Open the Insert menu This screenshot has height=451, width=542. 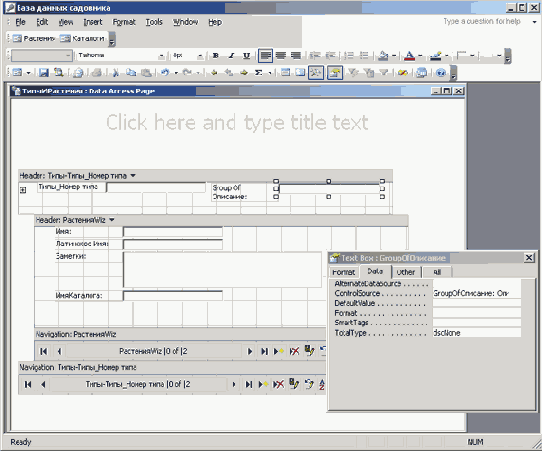[93, 22]
